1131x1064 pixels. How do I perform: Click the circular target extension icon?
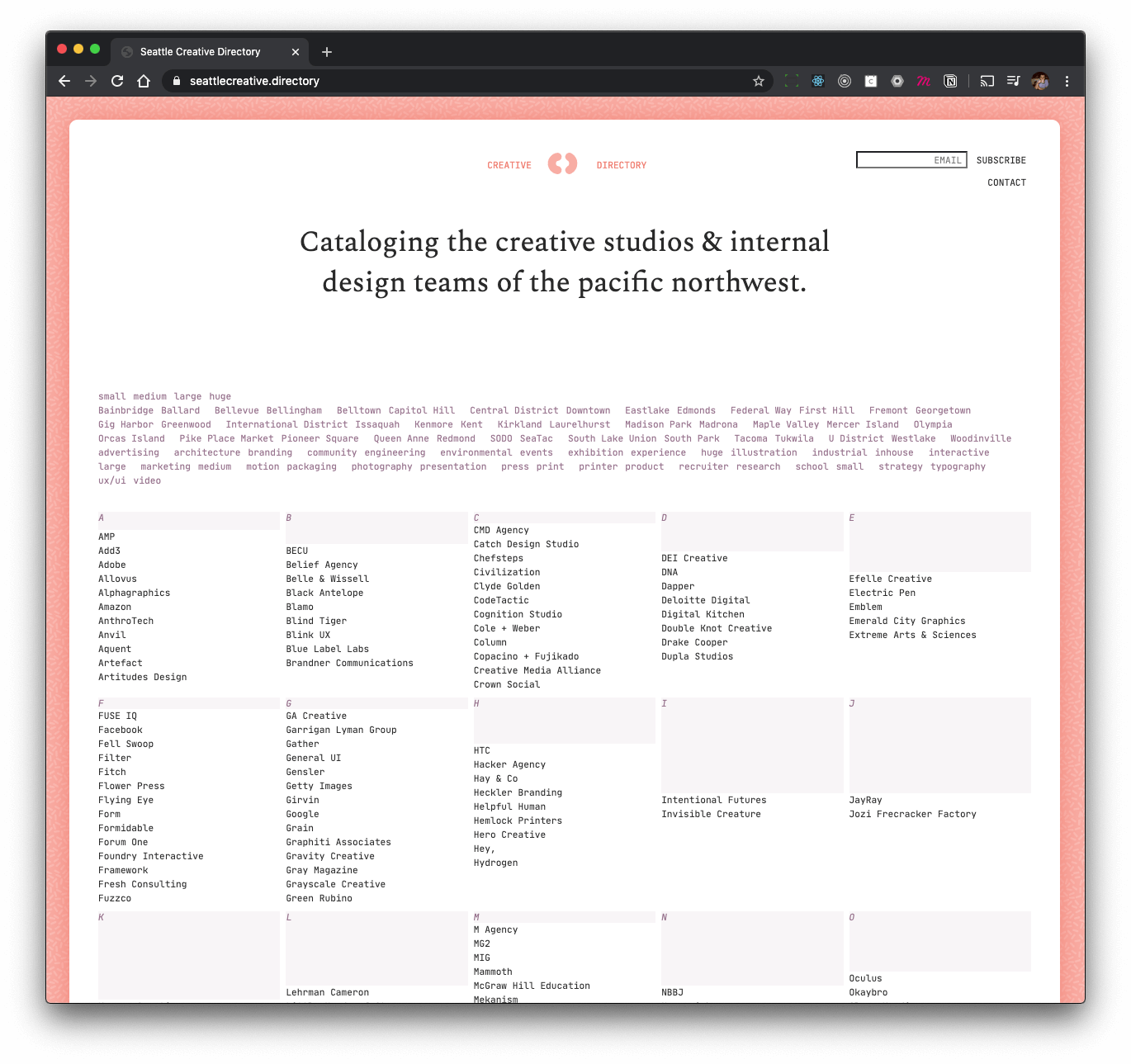tap(845, 81)
